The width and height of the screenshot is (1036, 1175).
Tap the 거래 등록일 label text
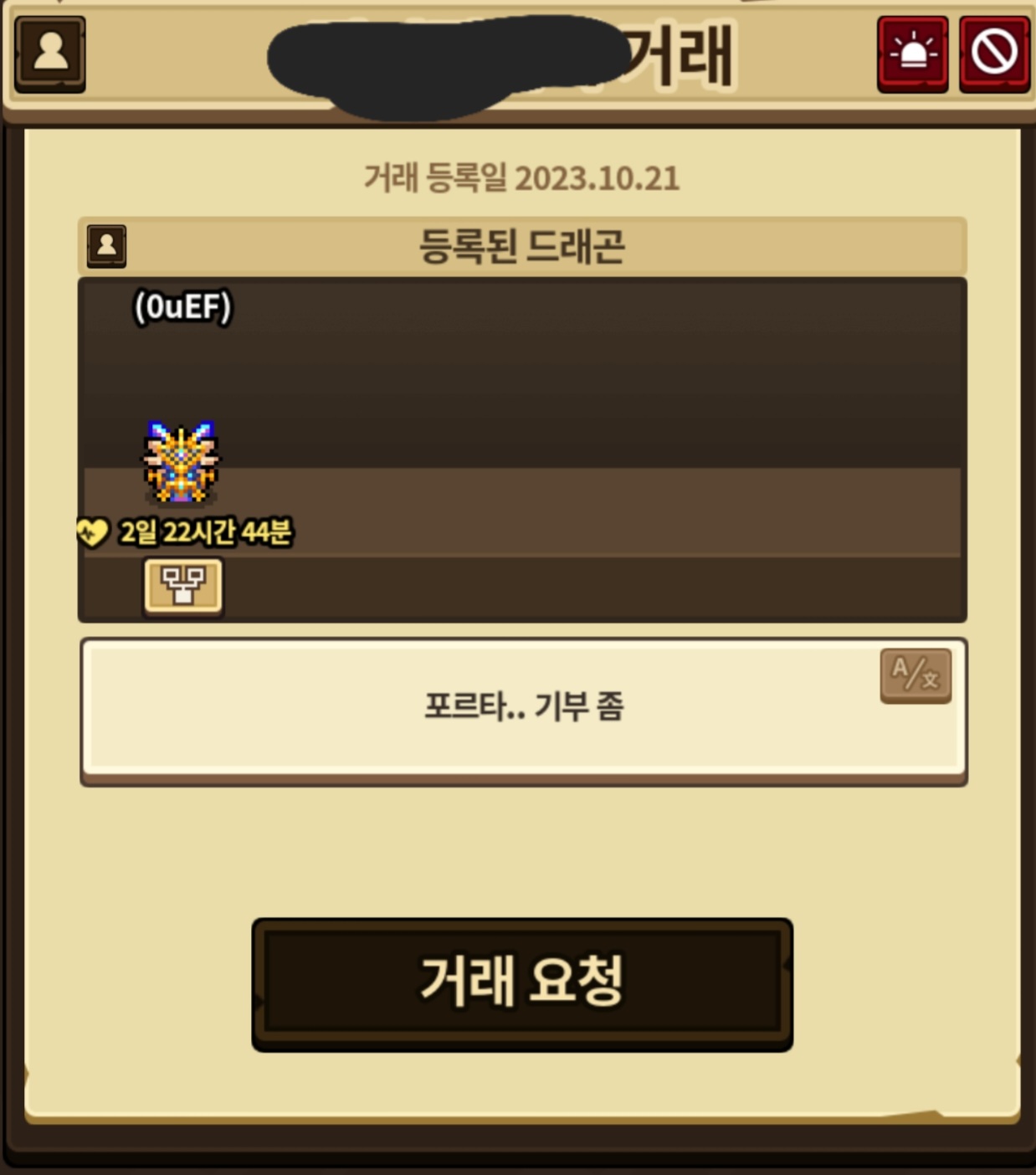[x=435, y=178]
